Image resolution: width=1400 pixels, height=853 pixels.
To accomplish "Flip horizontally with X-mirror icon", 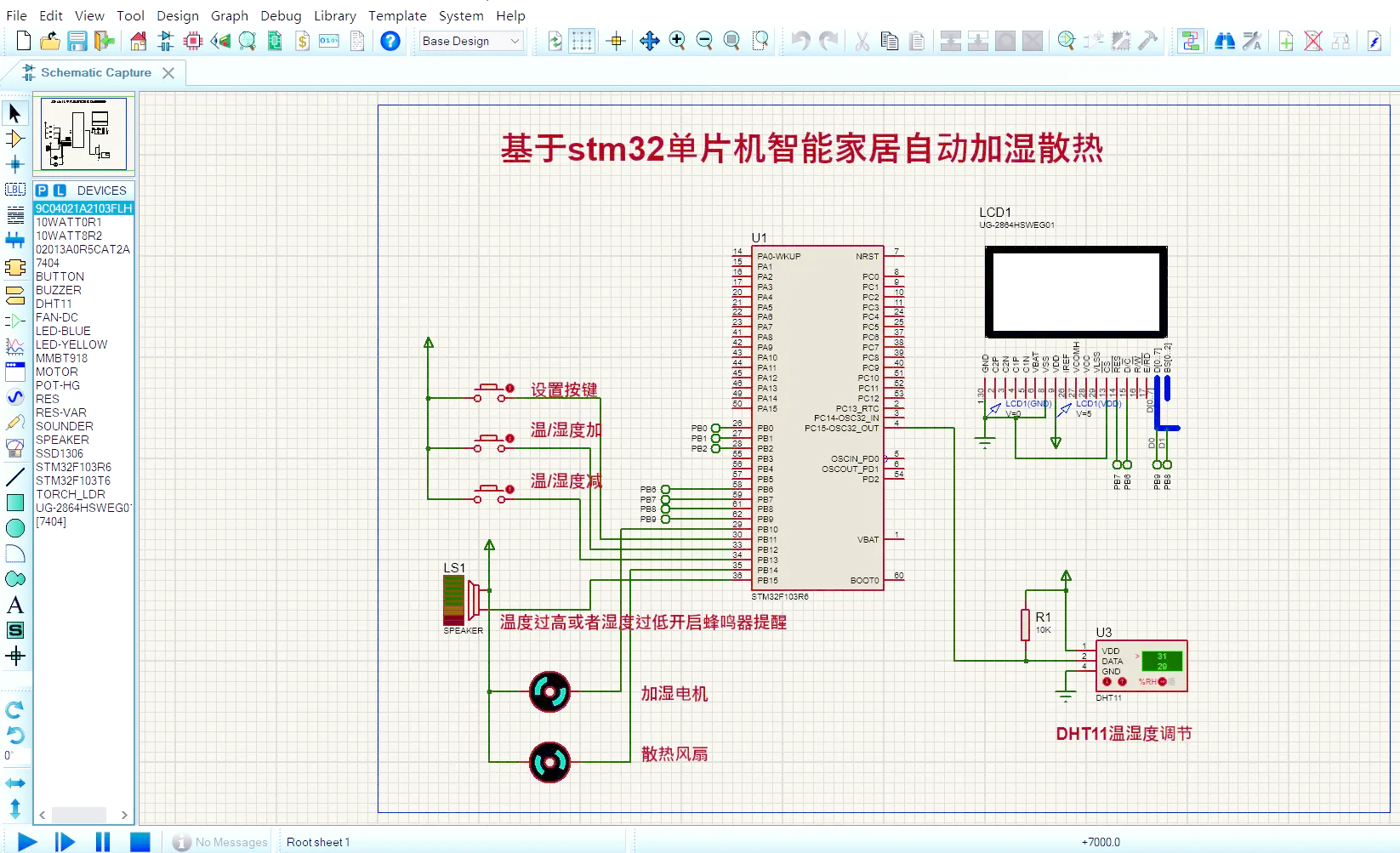I will tap(15, 782).
